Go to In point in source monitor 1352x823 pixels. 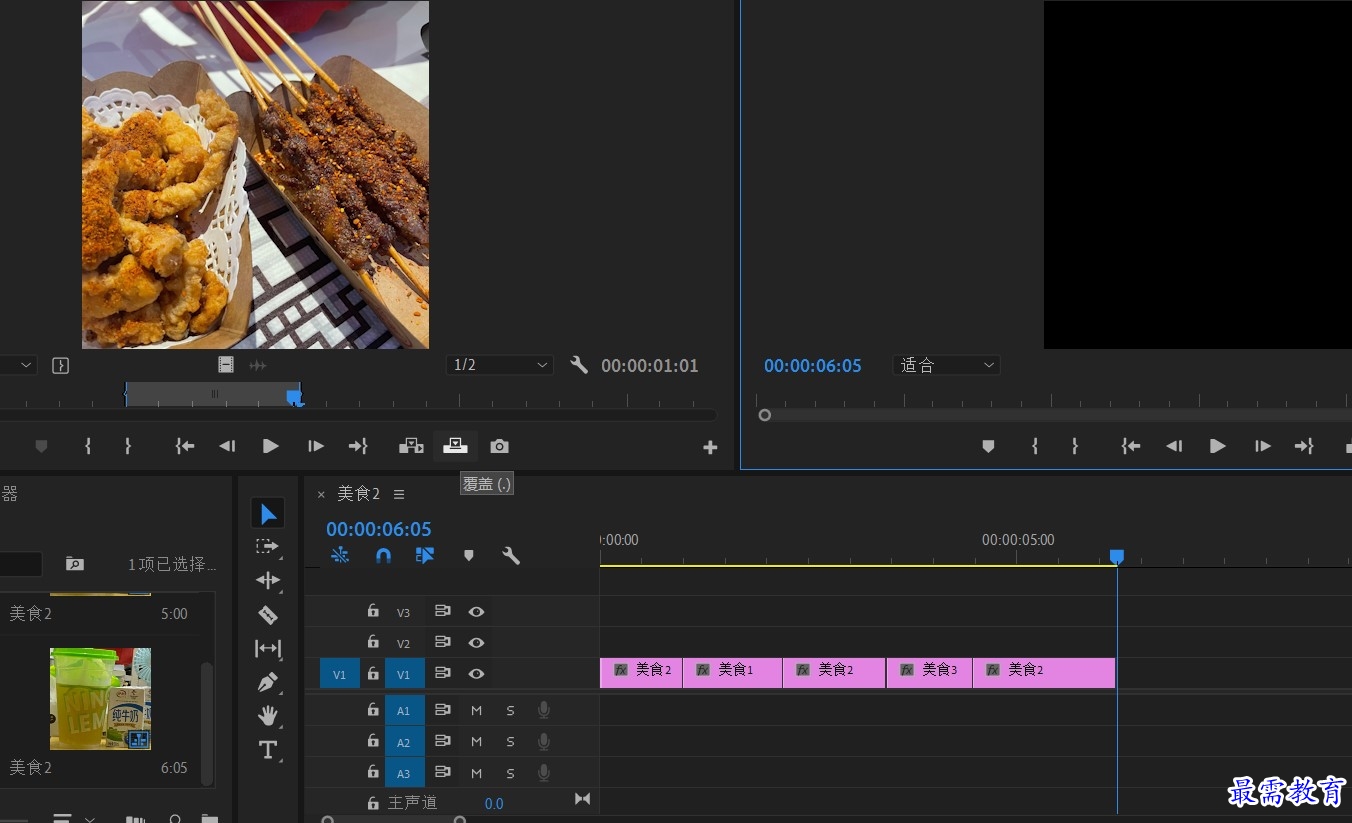(185, 447)
